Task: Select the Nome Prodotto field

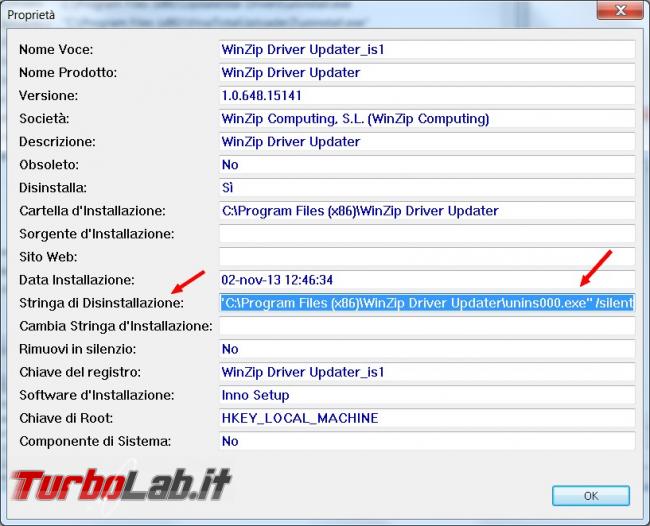Action: tap(427, 73)
